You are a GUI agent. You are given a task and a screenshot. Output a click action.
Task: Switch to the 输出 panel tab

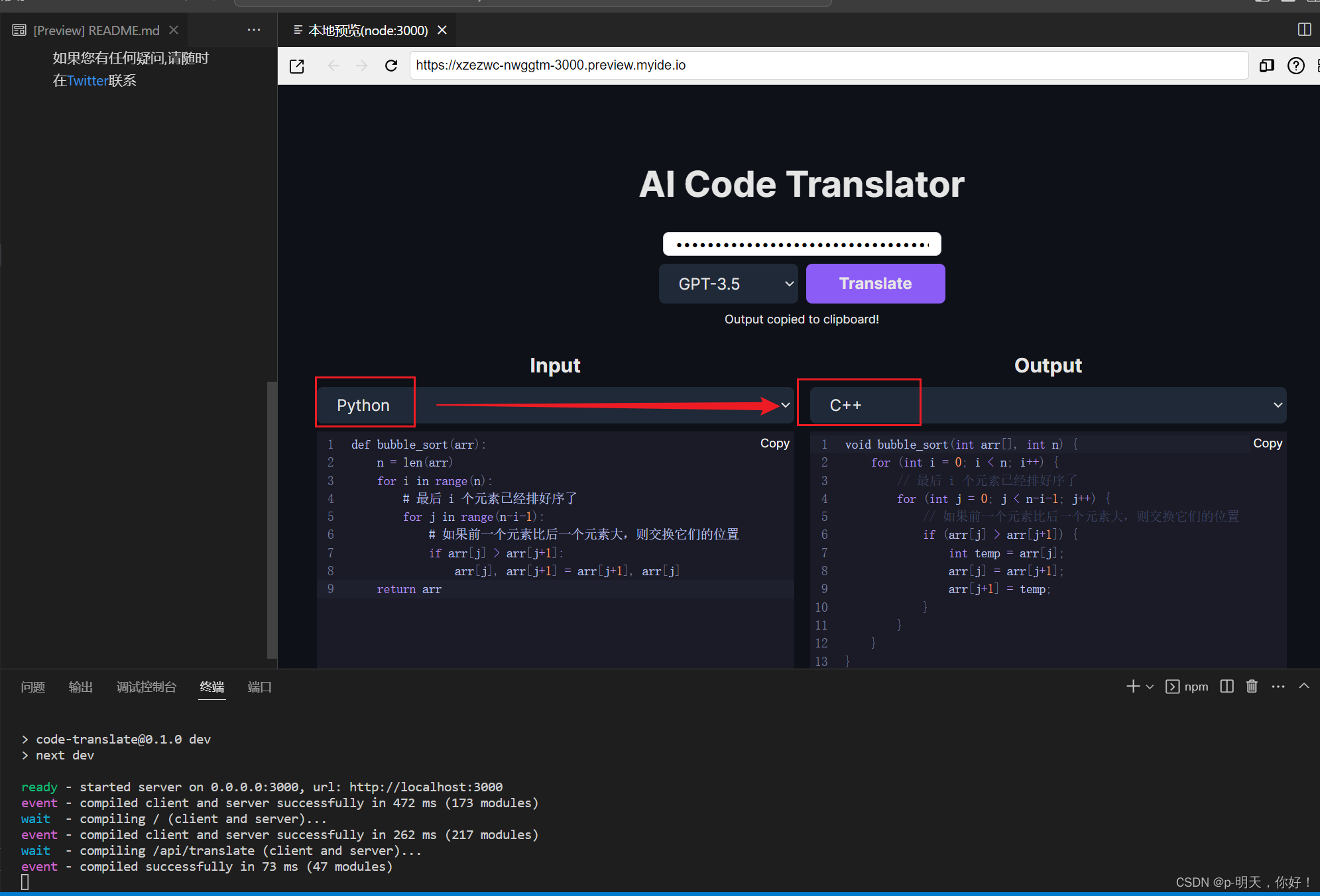click(x=81, y=687)
